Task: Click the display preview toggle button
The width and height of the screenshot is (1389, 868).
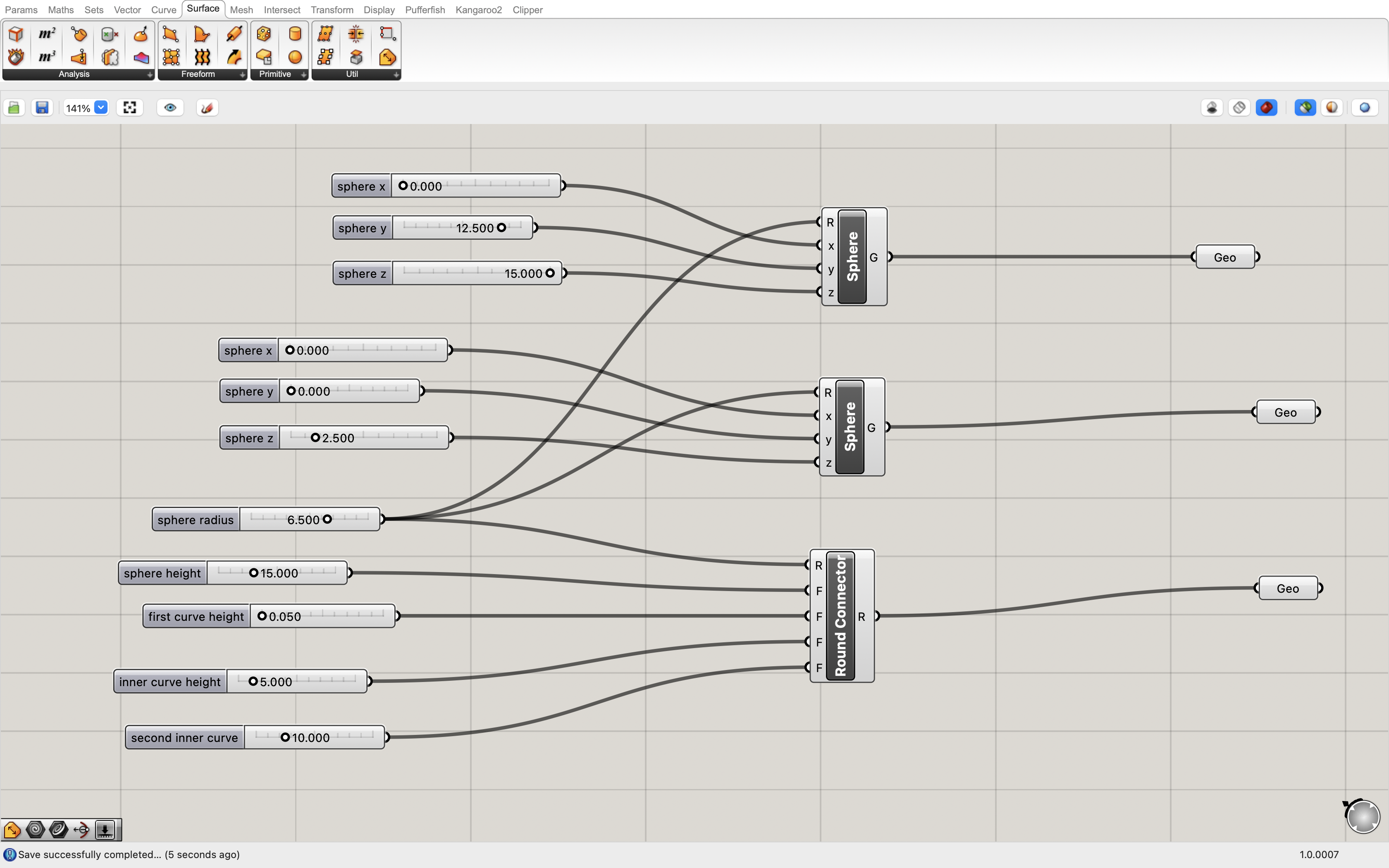Action: pos(170,107)
